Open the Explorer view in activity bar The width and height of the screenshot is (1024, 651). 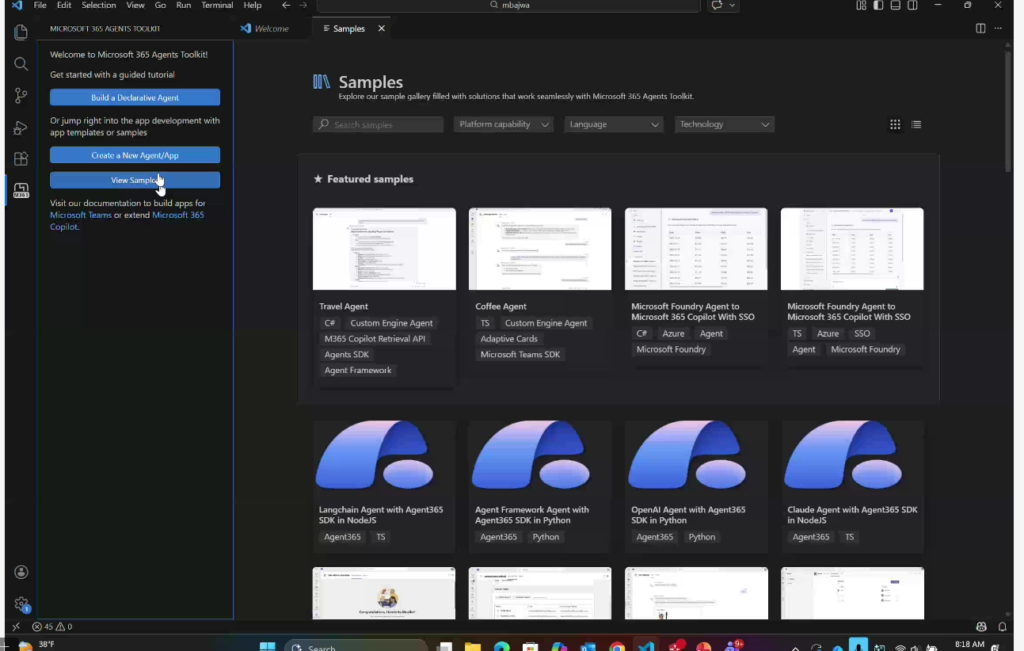tap(21, 32)
